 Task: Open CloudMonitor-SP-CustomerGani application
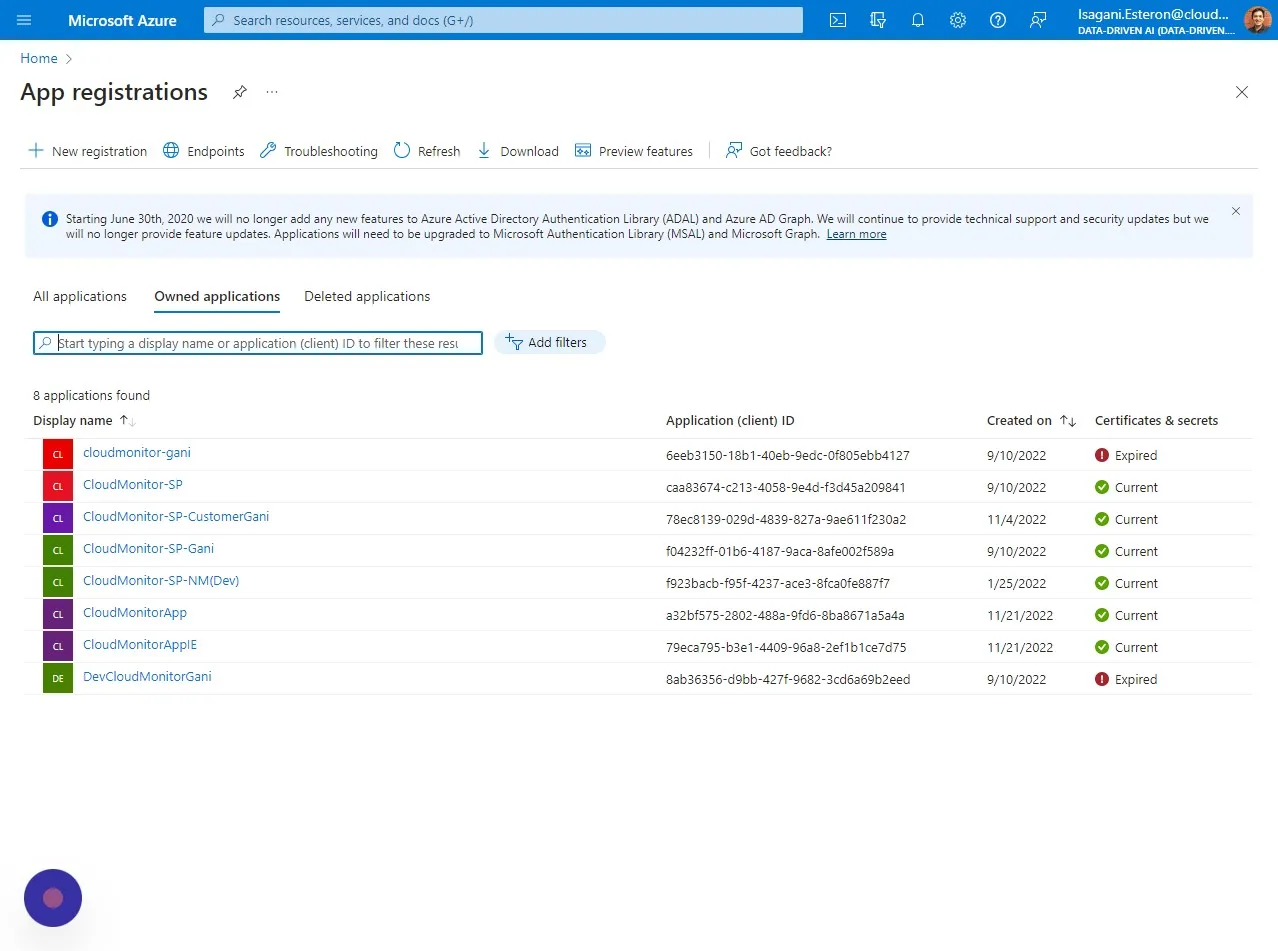click(x=176, y=517)
